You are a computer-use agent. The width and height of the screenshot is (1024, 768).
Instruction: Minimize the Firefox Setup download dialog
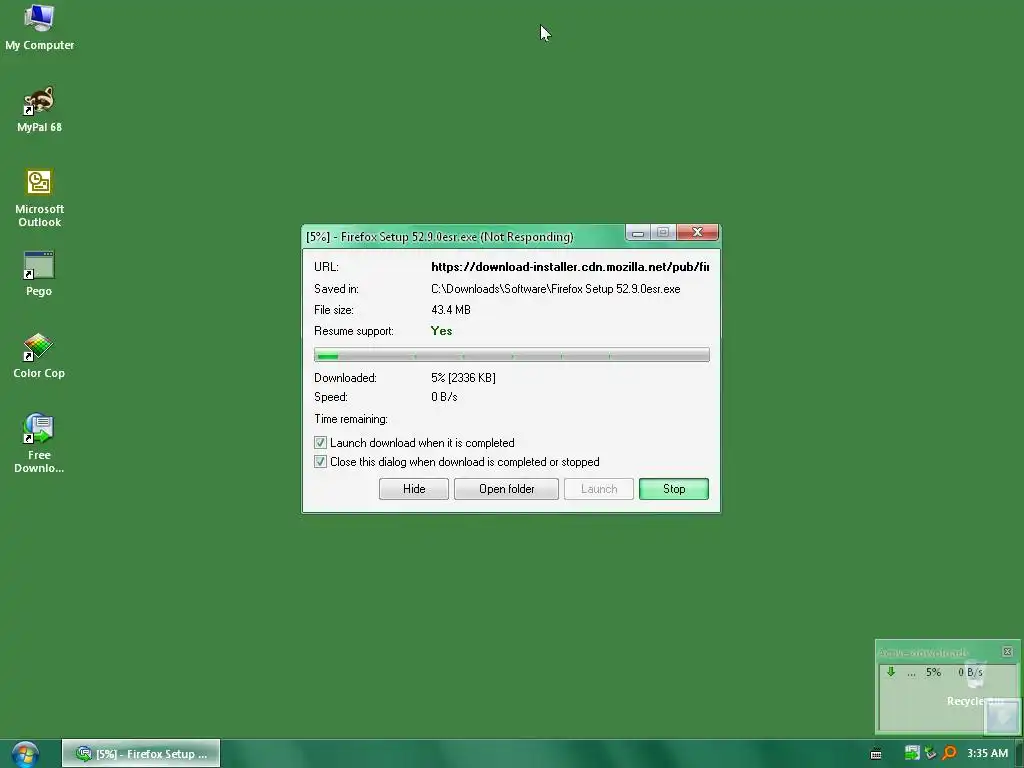click(x=638, y=232)
